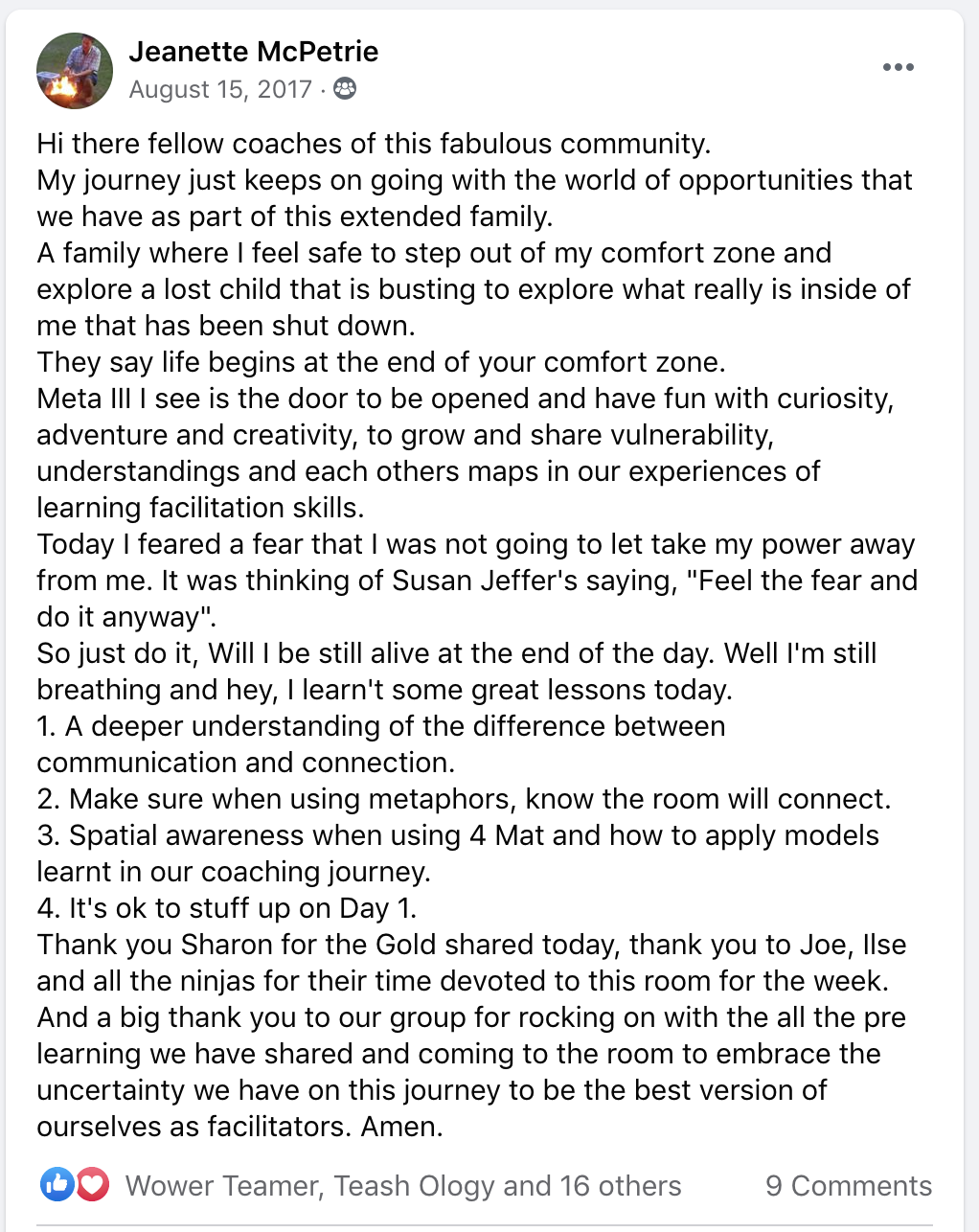Open the three-dot post options menu
Screen dimensions: 979x1232
pos(898,67)
